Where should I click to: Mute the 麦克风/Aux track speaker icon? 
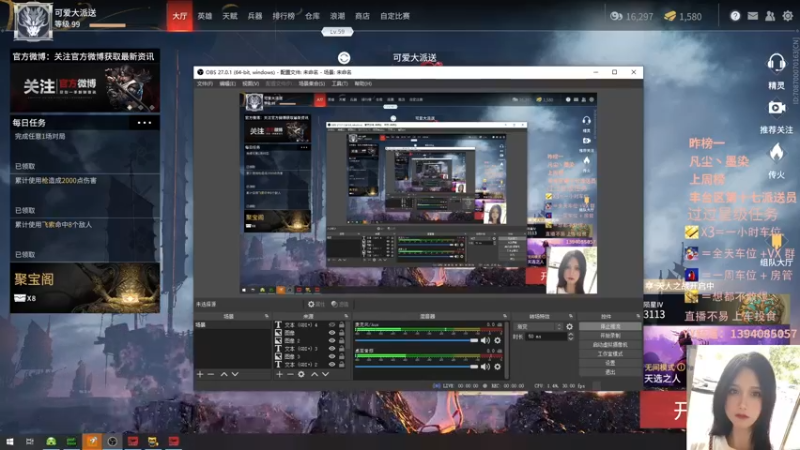click(485, 340)
